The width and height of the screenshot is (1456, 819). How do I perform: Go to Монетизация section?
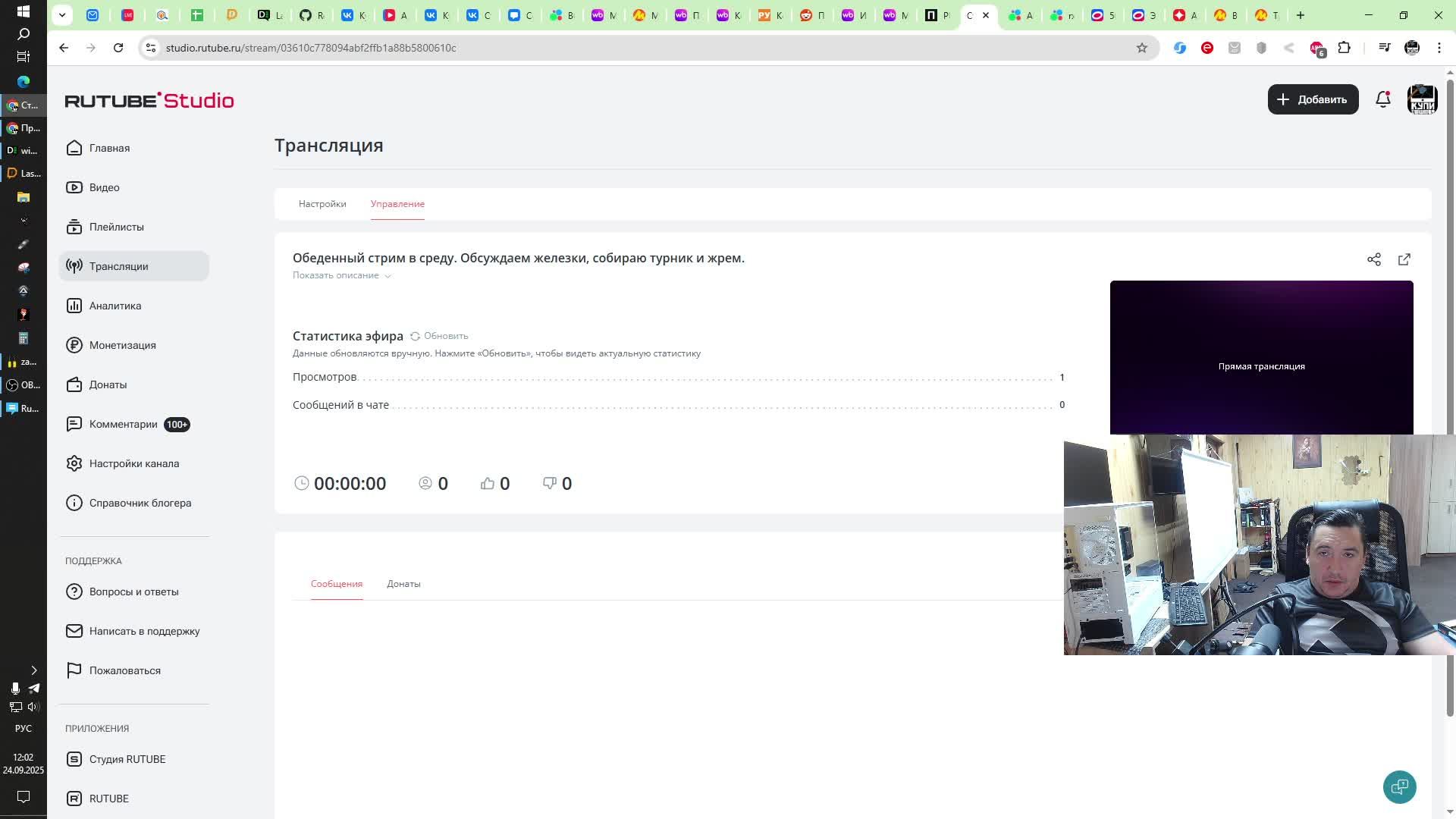click(x=122, y=345)
